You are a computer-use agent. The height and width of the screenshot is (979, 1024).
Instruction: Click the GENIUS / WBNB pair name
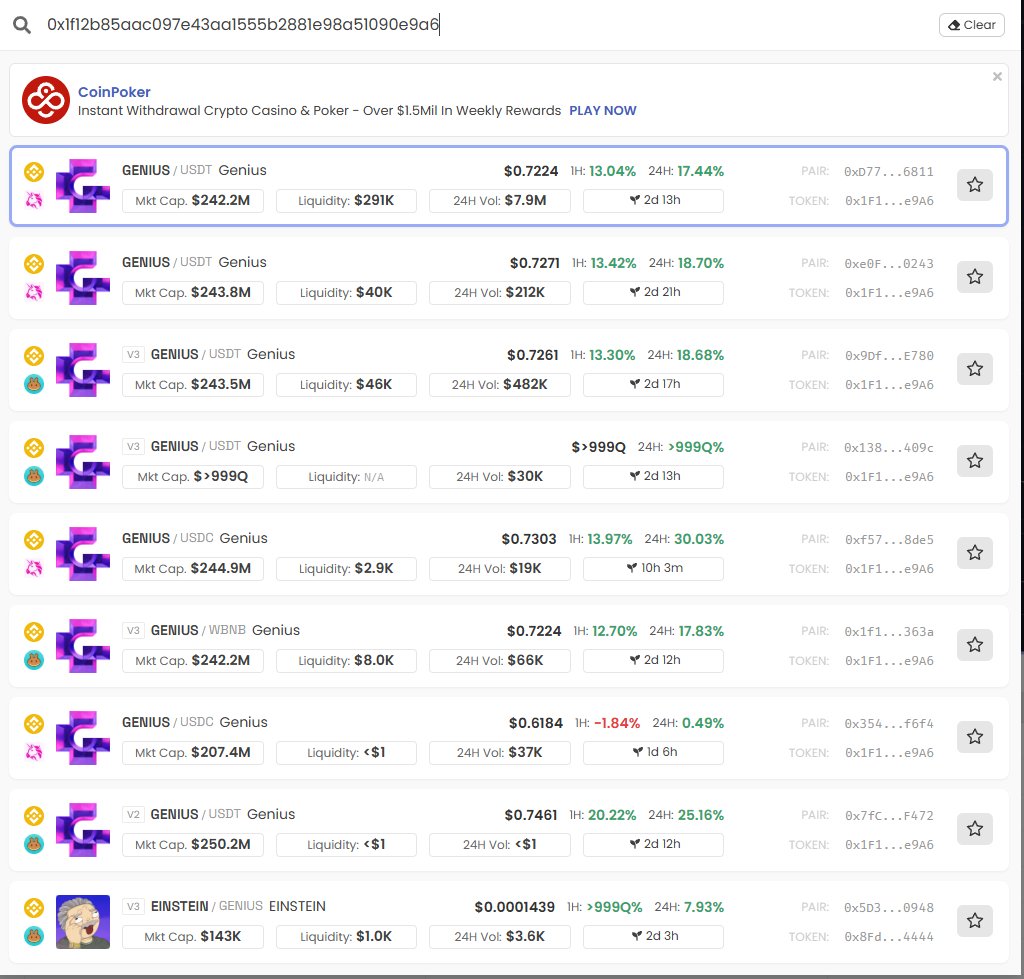[x=198, y=630]
